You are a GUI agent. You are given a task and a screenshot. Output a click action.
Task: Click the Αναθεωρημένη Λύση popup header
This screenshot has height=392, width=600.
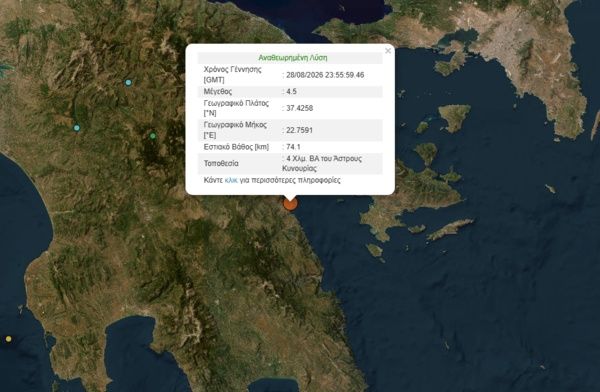[293, 58]
